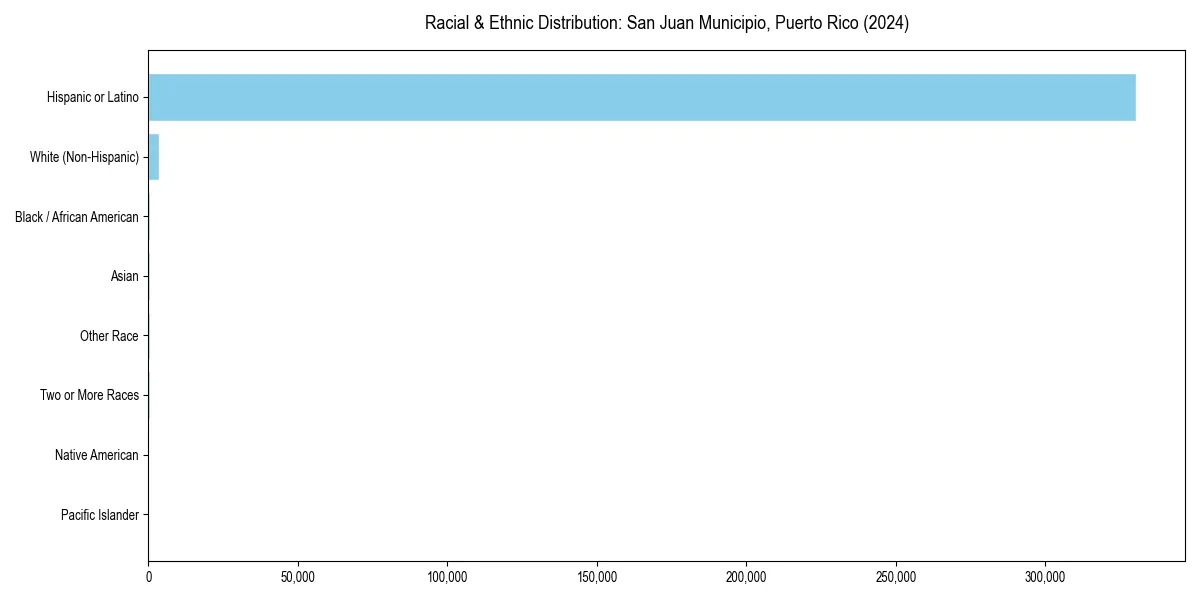The height and width of the screenshot is (600, 1200).
Task: Click the Native American category label
Action: click(x=96, y=455)
